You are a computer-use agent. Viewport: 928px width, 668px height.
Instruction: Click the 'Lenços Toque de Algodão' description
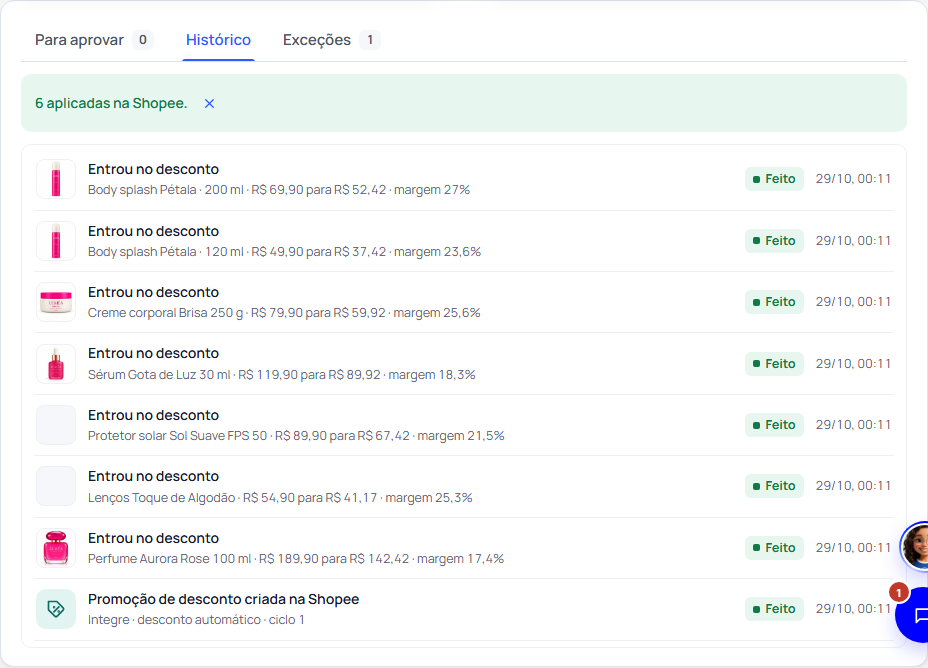[x=280, y=498]
